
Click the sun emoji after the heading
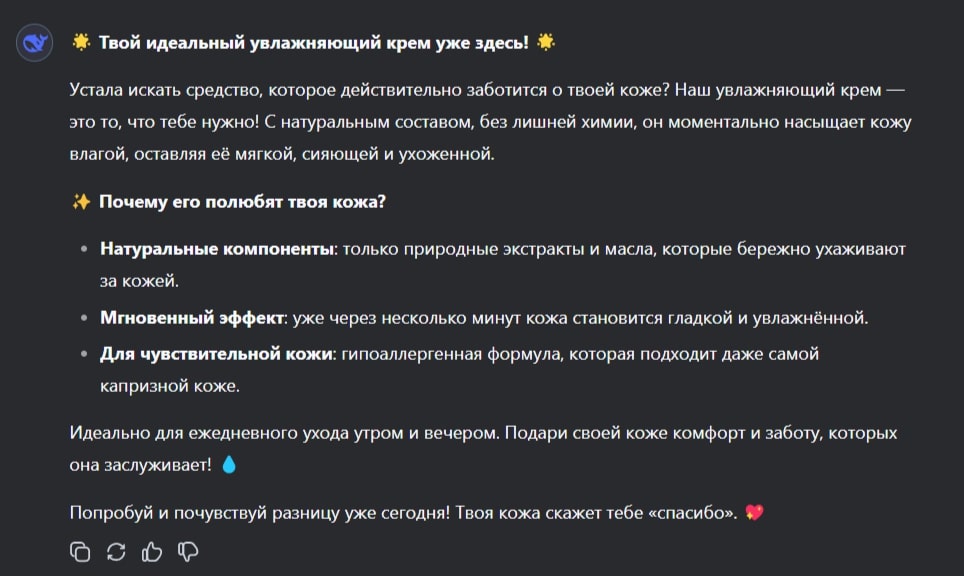[x=545, y=42]
